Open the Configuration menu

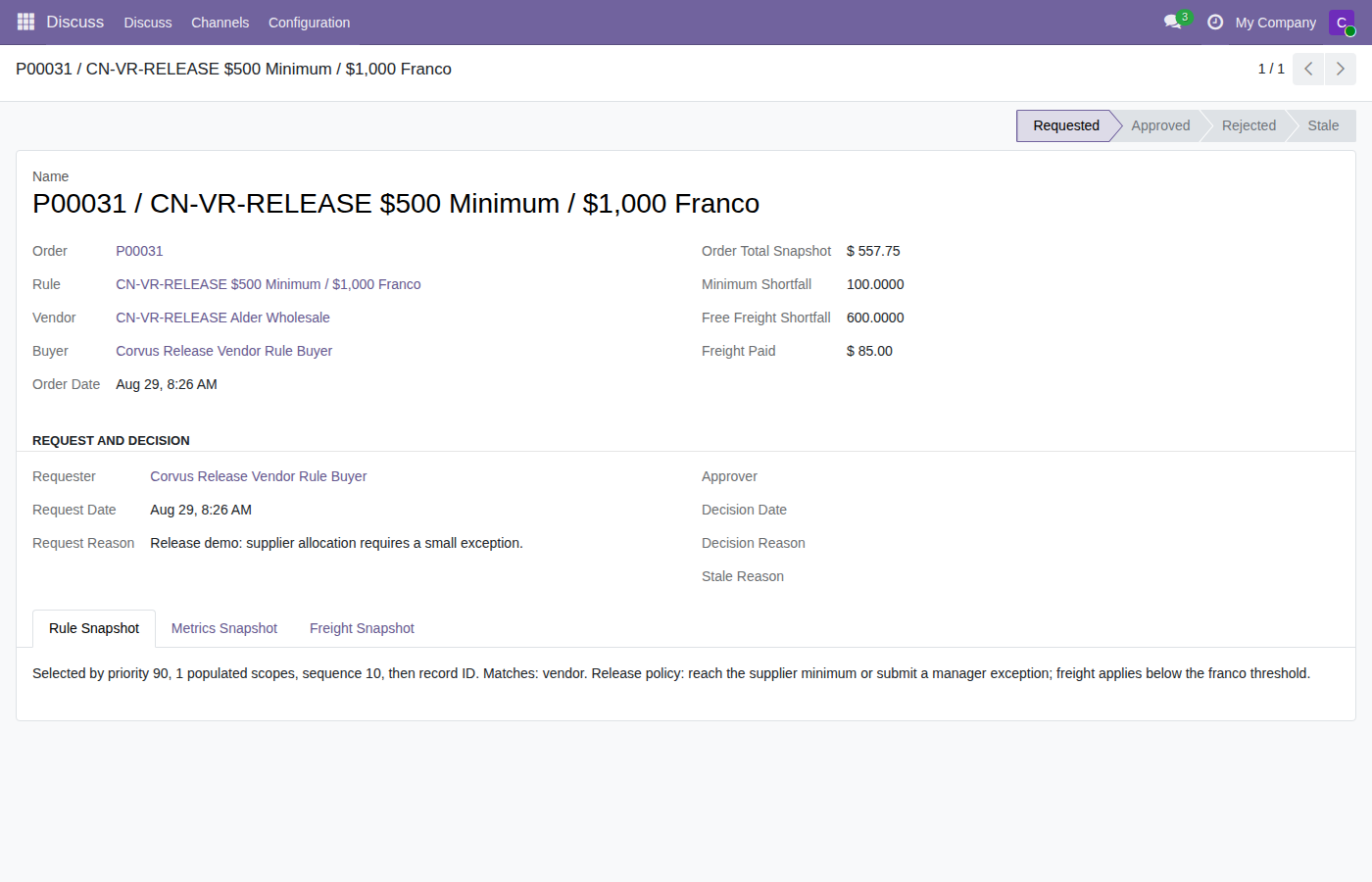tap(309, 23)
